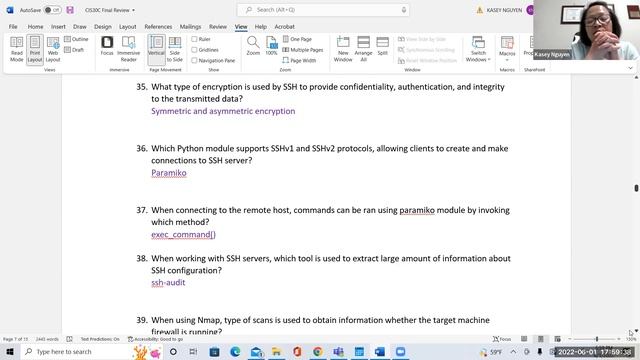
Task: Open Immersive Reader
Action: click(129, 49)
